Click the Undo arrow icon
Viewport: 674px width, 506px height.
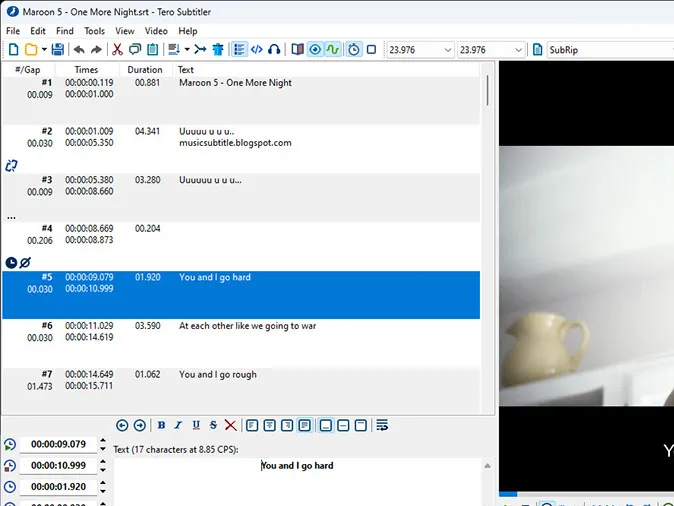point(79,49)
